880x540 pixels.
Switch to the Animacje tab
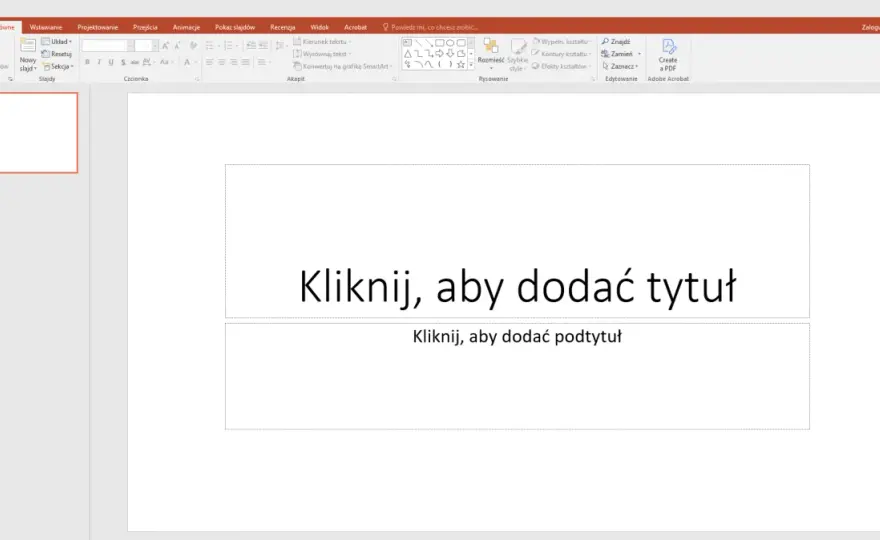(186, 27)
